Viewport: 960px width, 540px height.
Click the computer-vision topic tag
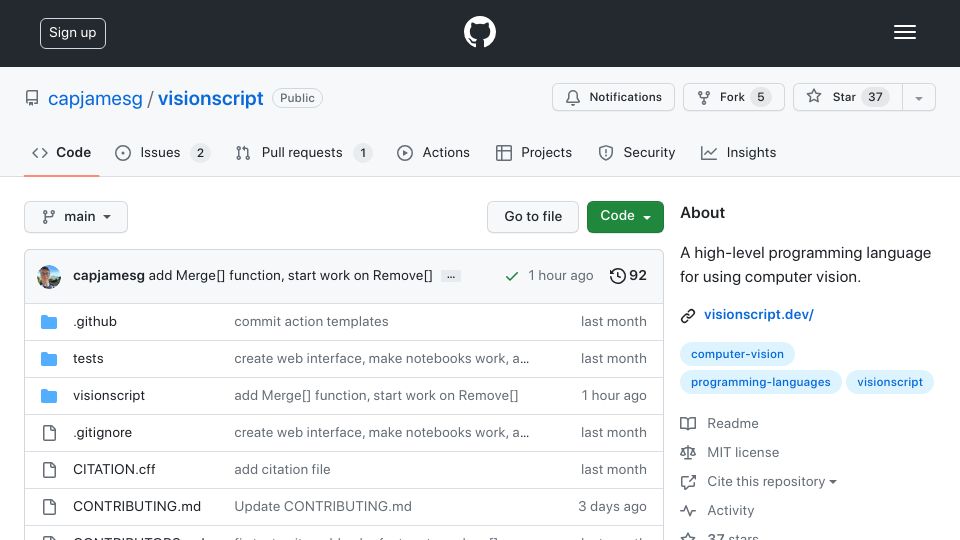pos(737,354)
